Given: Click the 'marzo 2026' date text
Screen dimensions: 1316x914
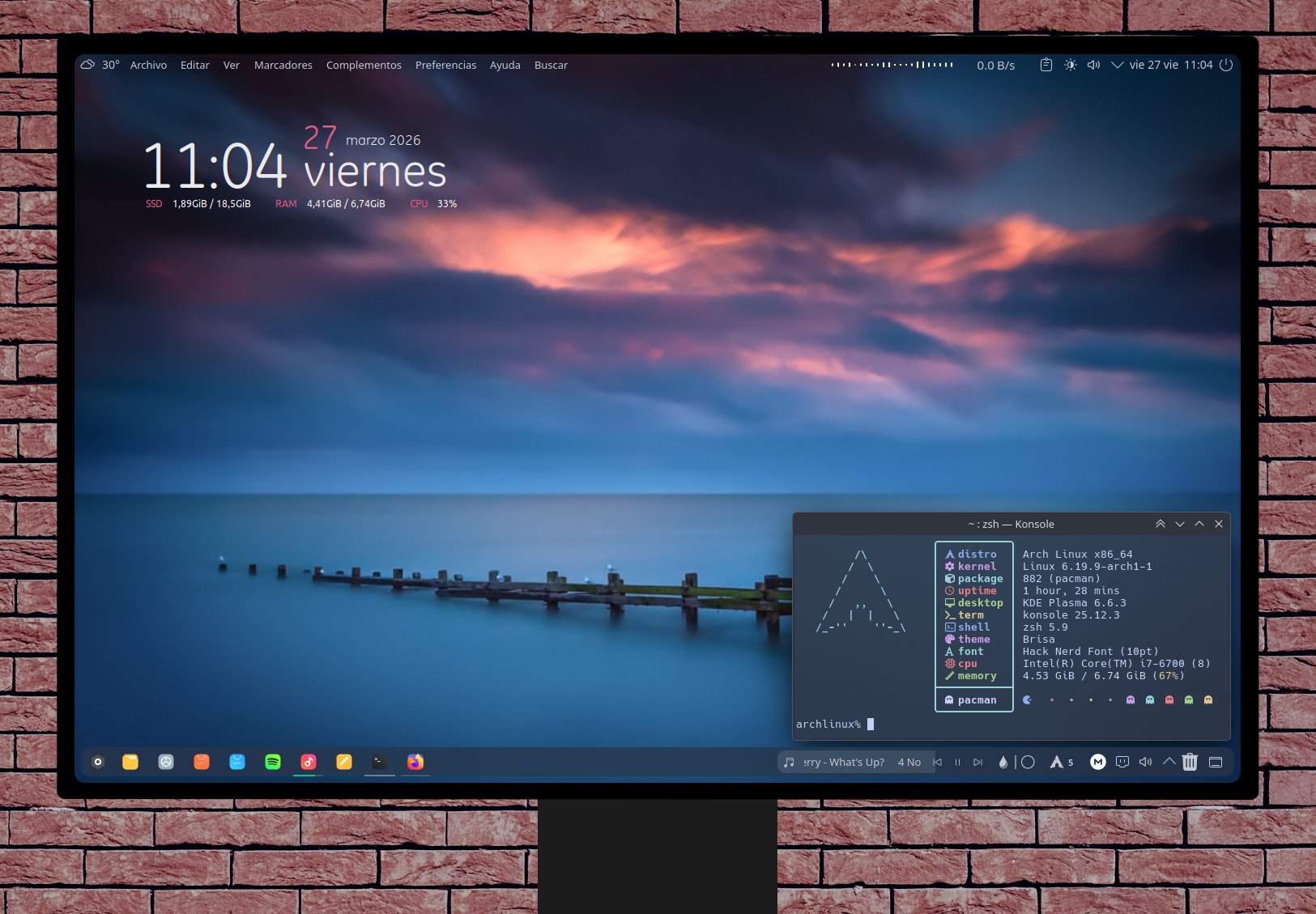Looking at the screenshot, I should click(x=383, y=140).
